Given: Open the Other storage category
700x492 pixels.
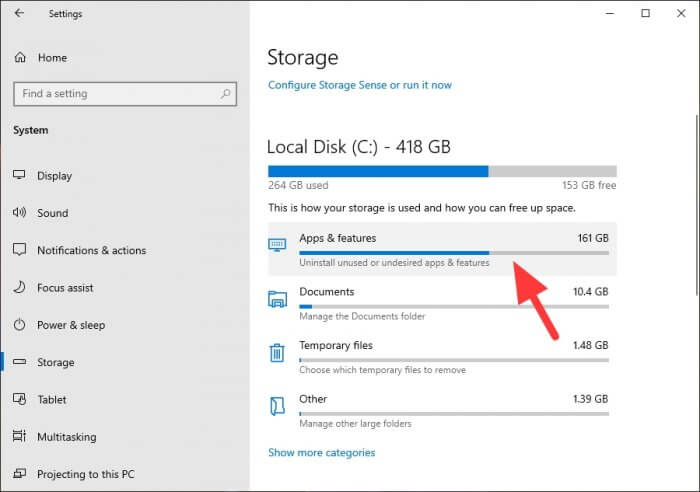Looking at the screenshot, I should [442, 410].
